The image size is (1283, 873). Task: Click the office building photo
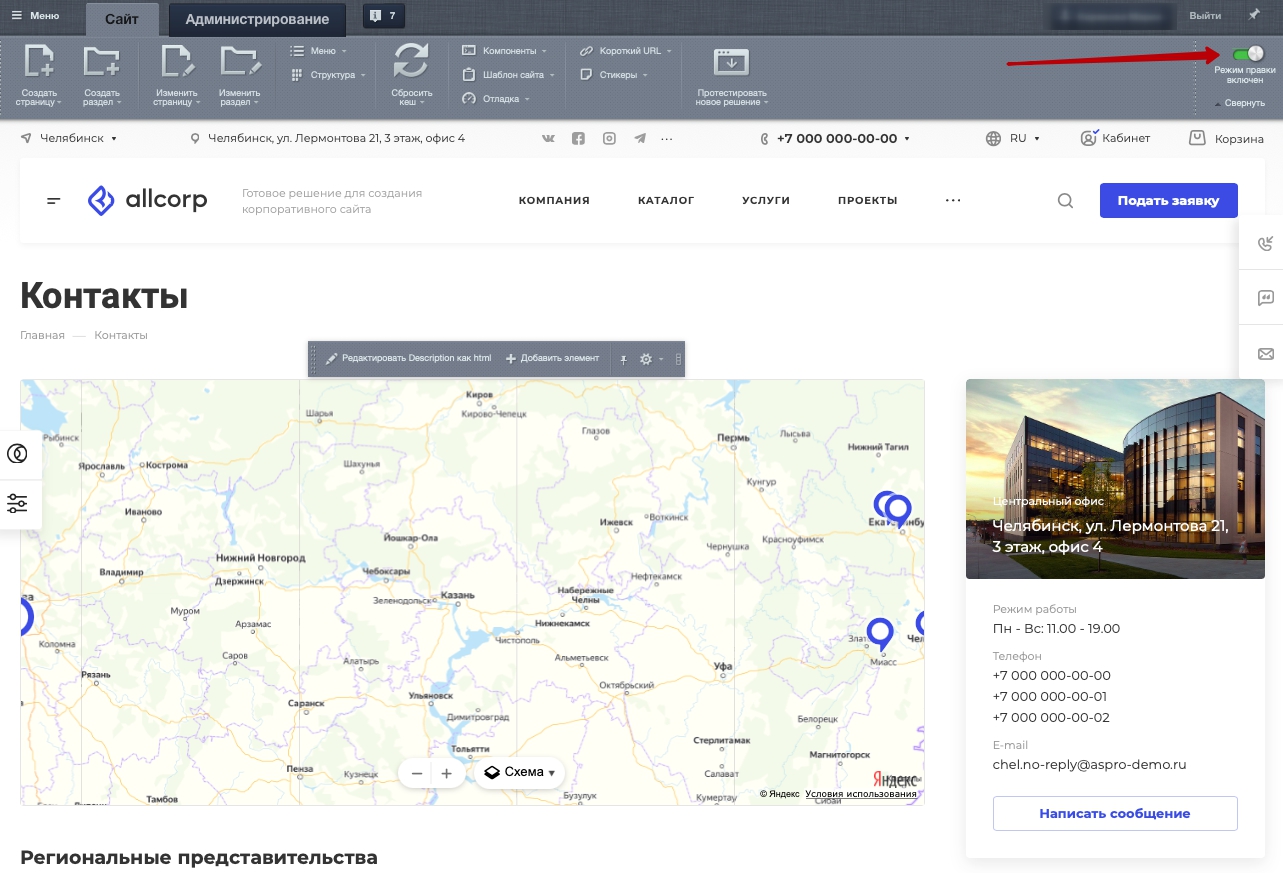tap(1115, 478)
